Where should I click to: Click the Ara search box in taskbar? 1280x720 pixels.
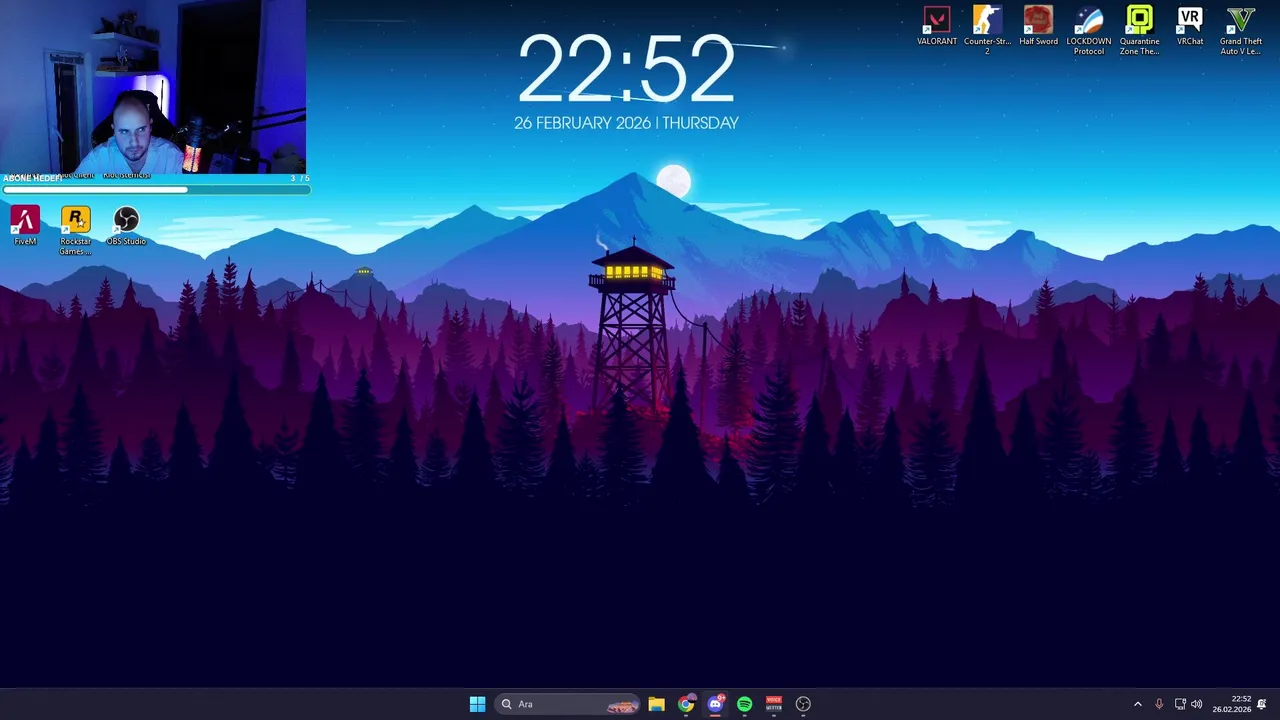tap(567, 704)
